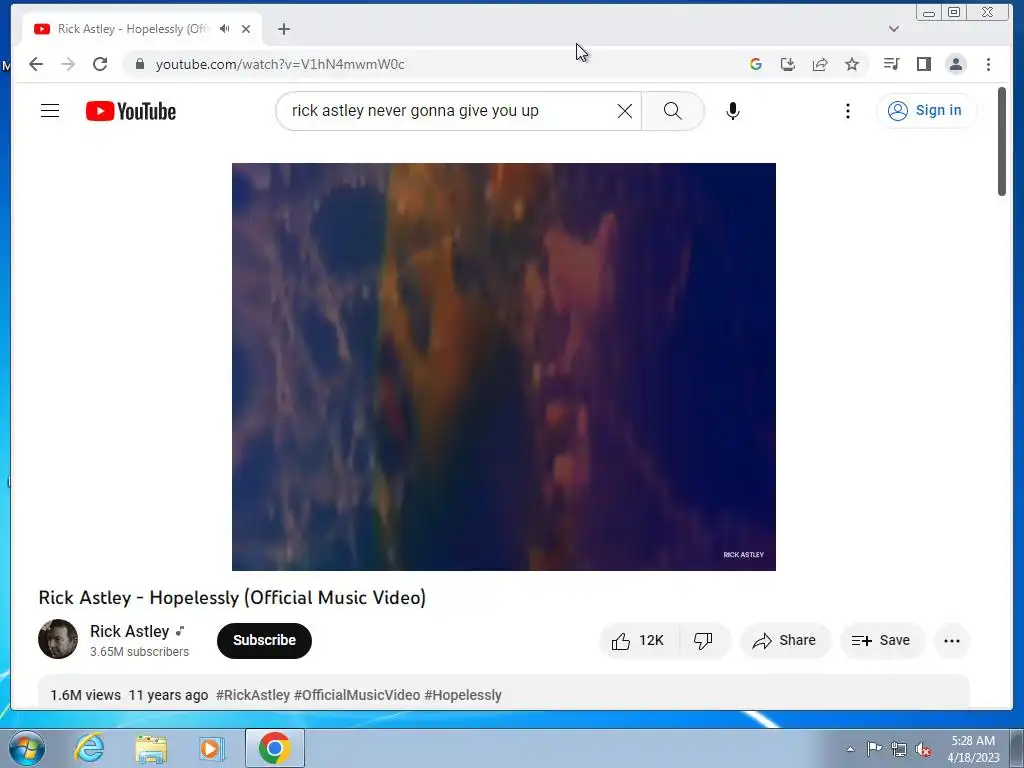Click the #OfficialMusicVideo hashtag
Screen dimensions: 1024x768
coord(357,695)
